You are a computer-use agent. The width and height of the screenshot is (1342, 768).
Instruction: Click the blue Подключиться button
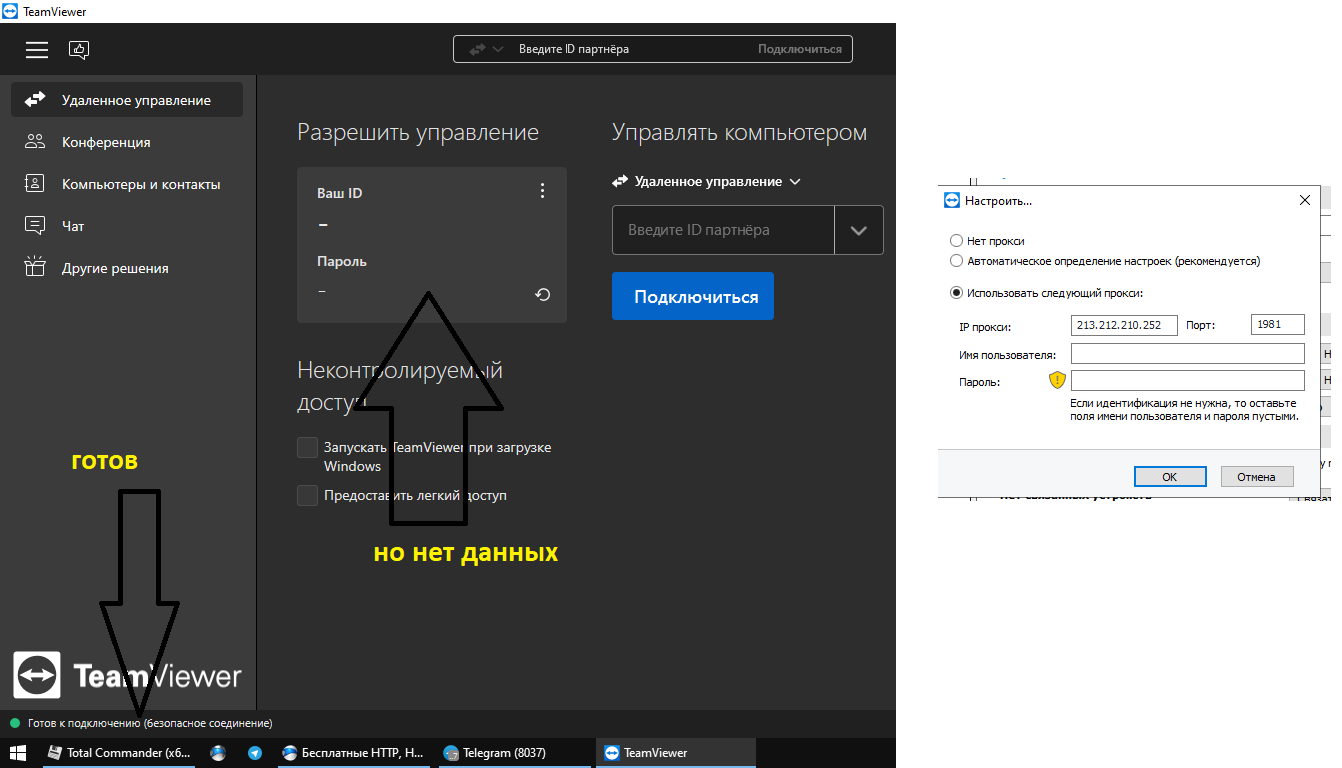pos(693,296)
